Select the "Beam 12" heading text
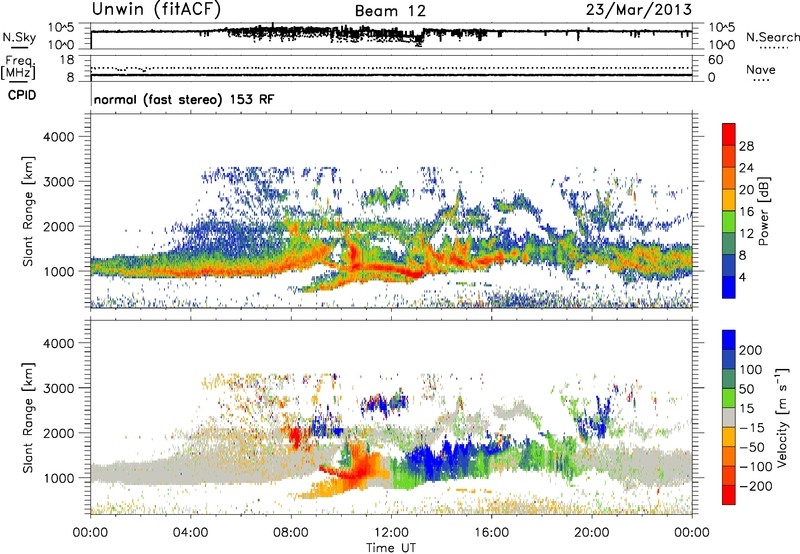 click(390, 11)
